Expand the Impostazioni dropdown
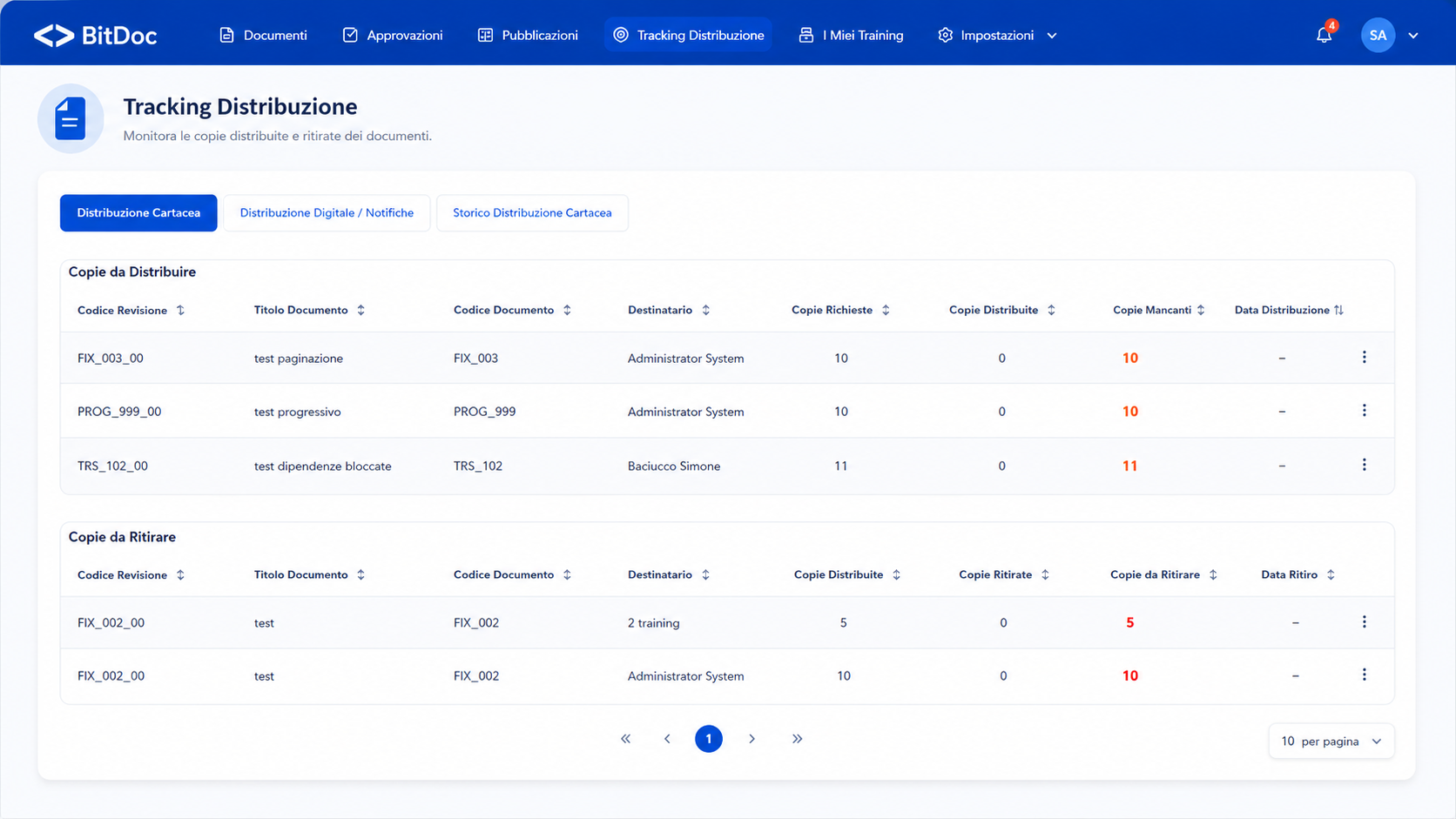This screenshot has height=819, width=1456. [x=998, y=36]
